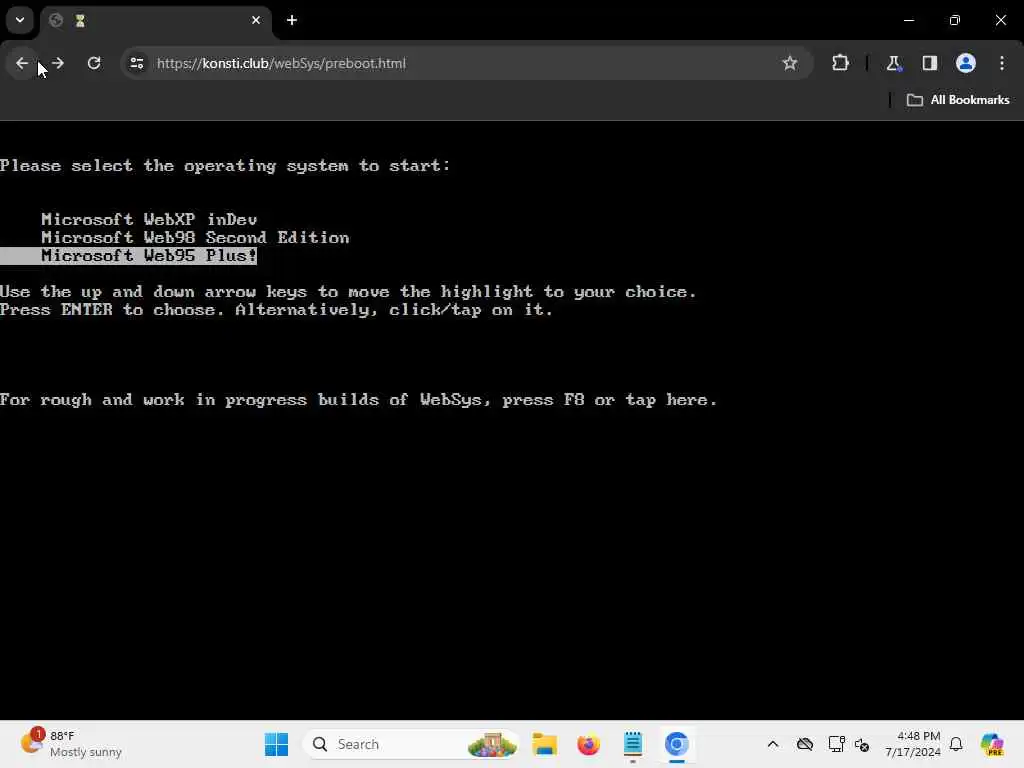Choose Microsoft Web98 Second Edition

[x=195, y=238]
